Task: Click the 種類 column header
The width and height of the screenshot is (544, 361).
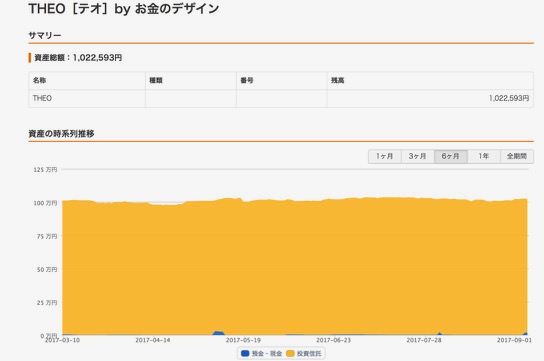Action: pos(191,80)
